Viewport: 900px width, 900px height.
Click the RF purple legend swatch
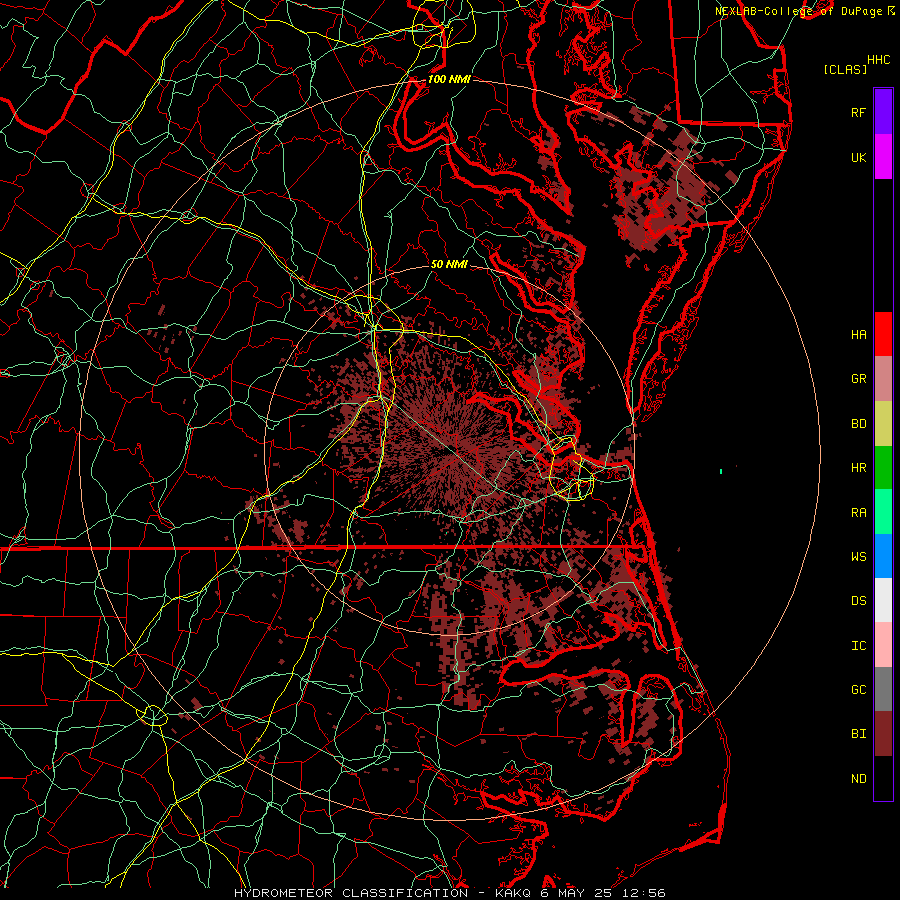tap(883, 112)
